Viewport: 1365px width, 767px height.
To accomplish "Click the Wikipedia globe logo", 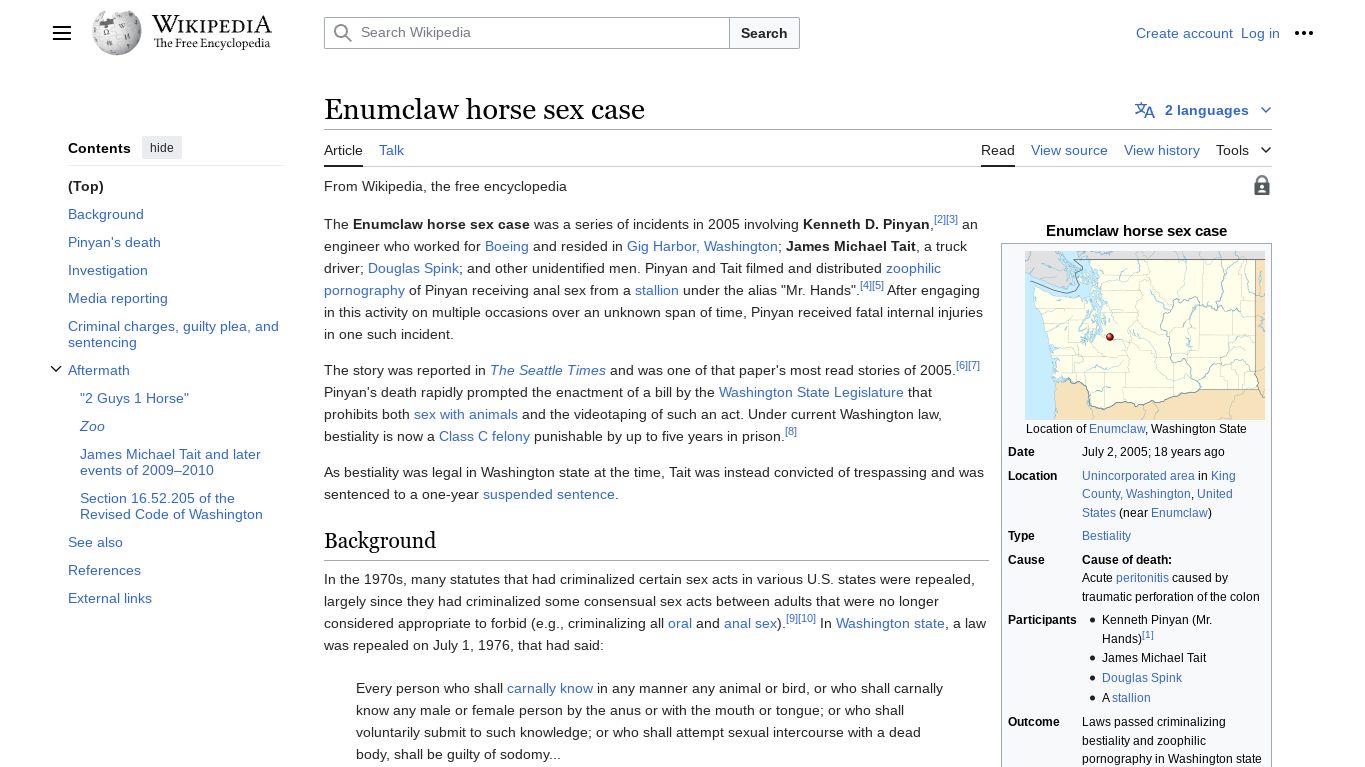I will click(117, 33).
